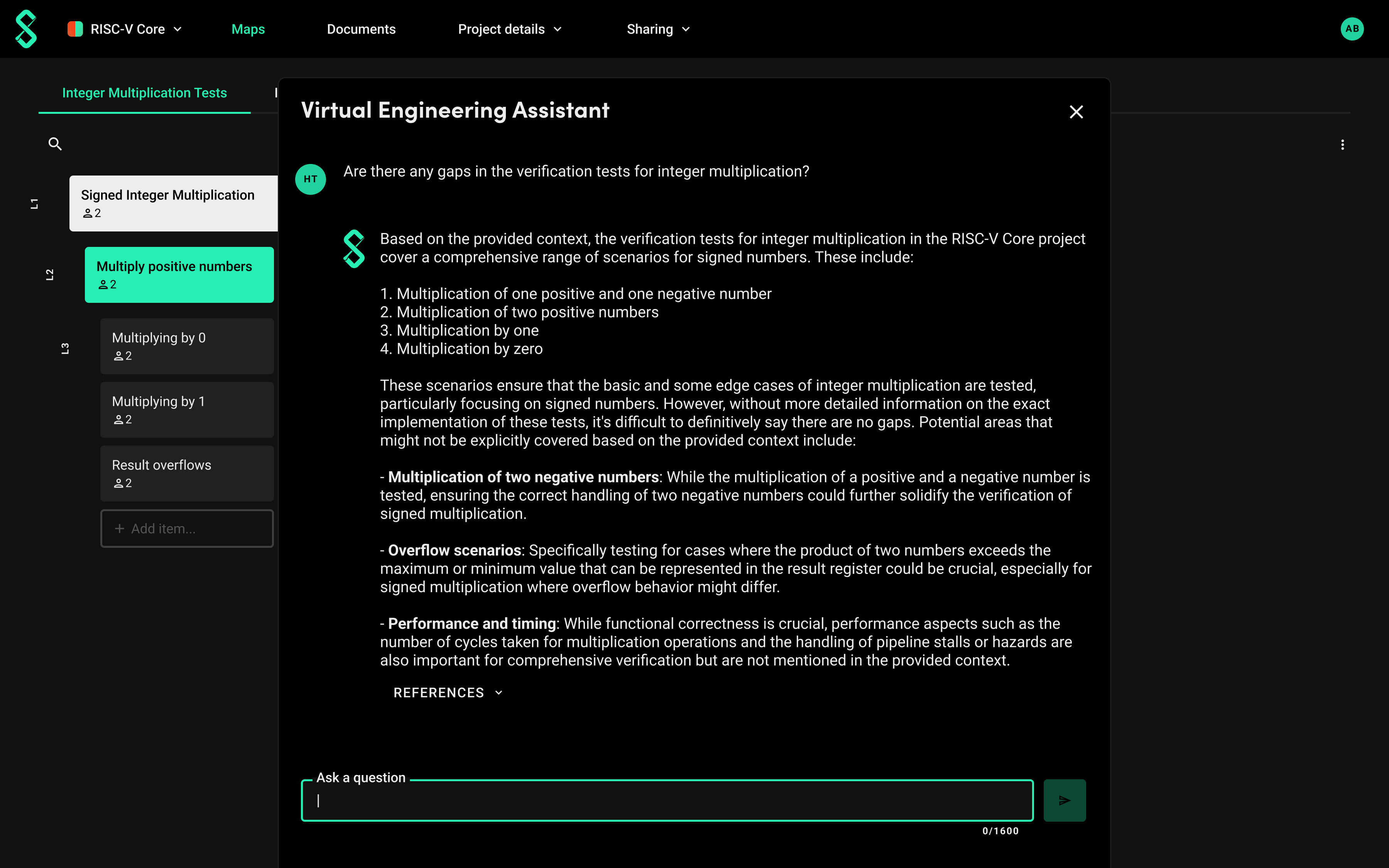This screenshot has width=1389, height=868.
Task: Select the Signed Integer Multiplication item
Action: 173,203
